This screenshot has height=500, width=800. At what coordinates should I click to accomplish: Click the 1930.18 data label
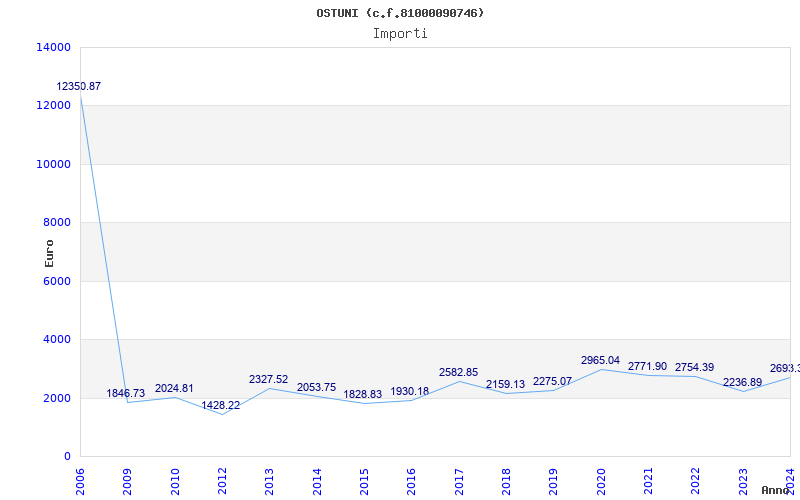coord(410,391)
